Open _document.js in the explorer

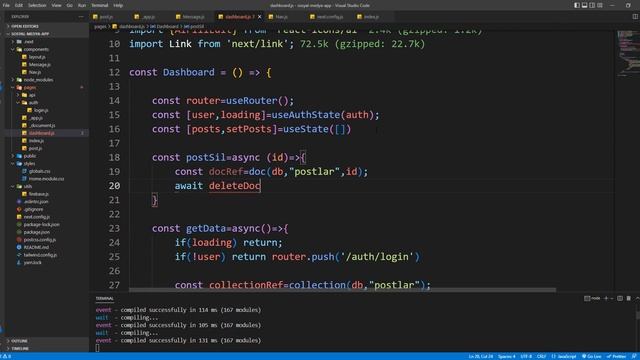tap(42, 126)
